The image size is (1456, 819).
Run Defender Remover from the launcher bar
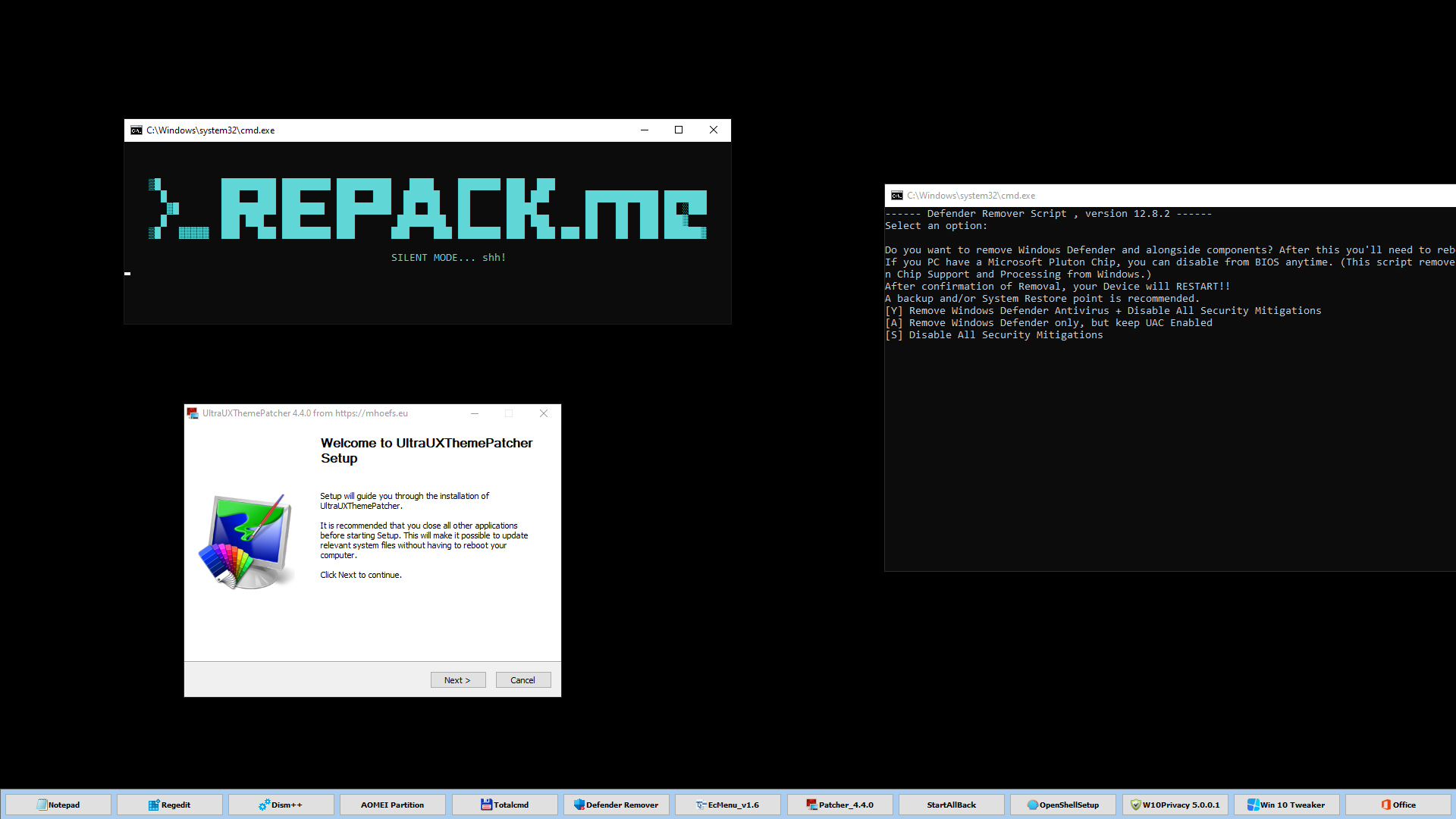[x=617, y=805]
